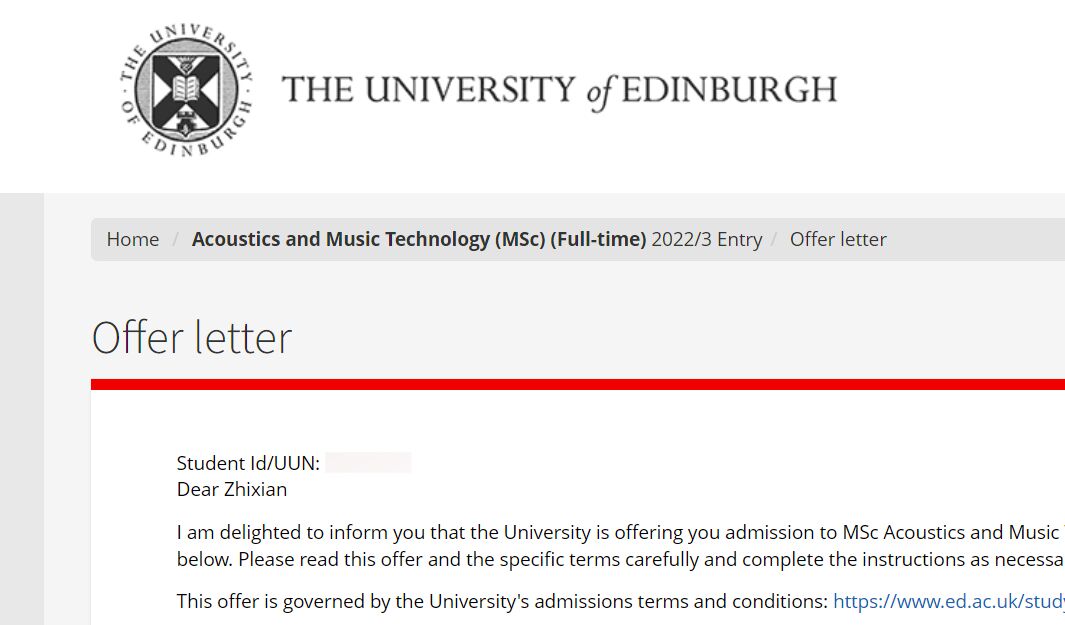Click the redacted Student Id value box
1065x625 pixels.
coord(368,463)
